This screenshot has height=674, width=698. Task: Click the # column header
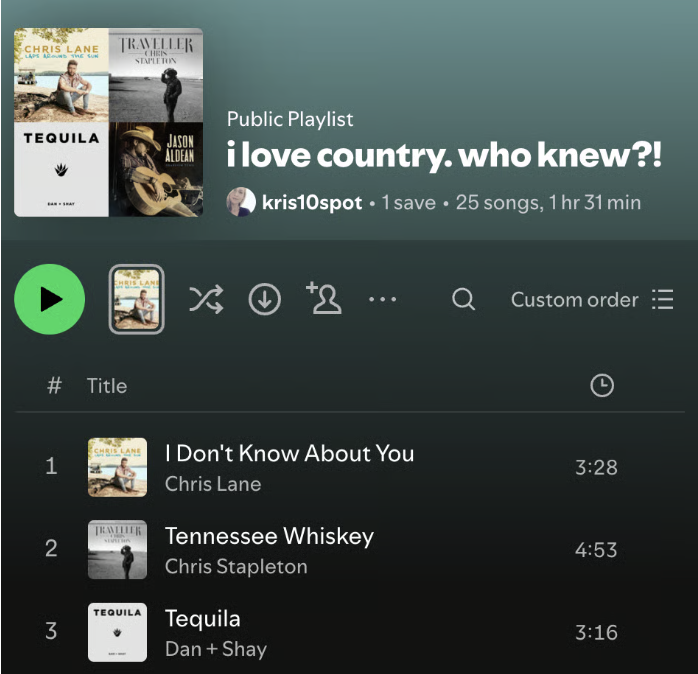point(54,386)
